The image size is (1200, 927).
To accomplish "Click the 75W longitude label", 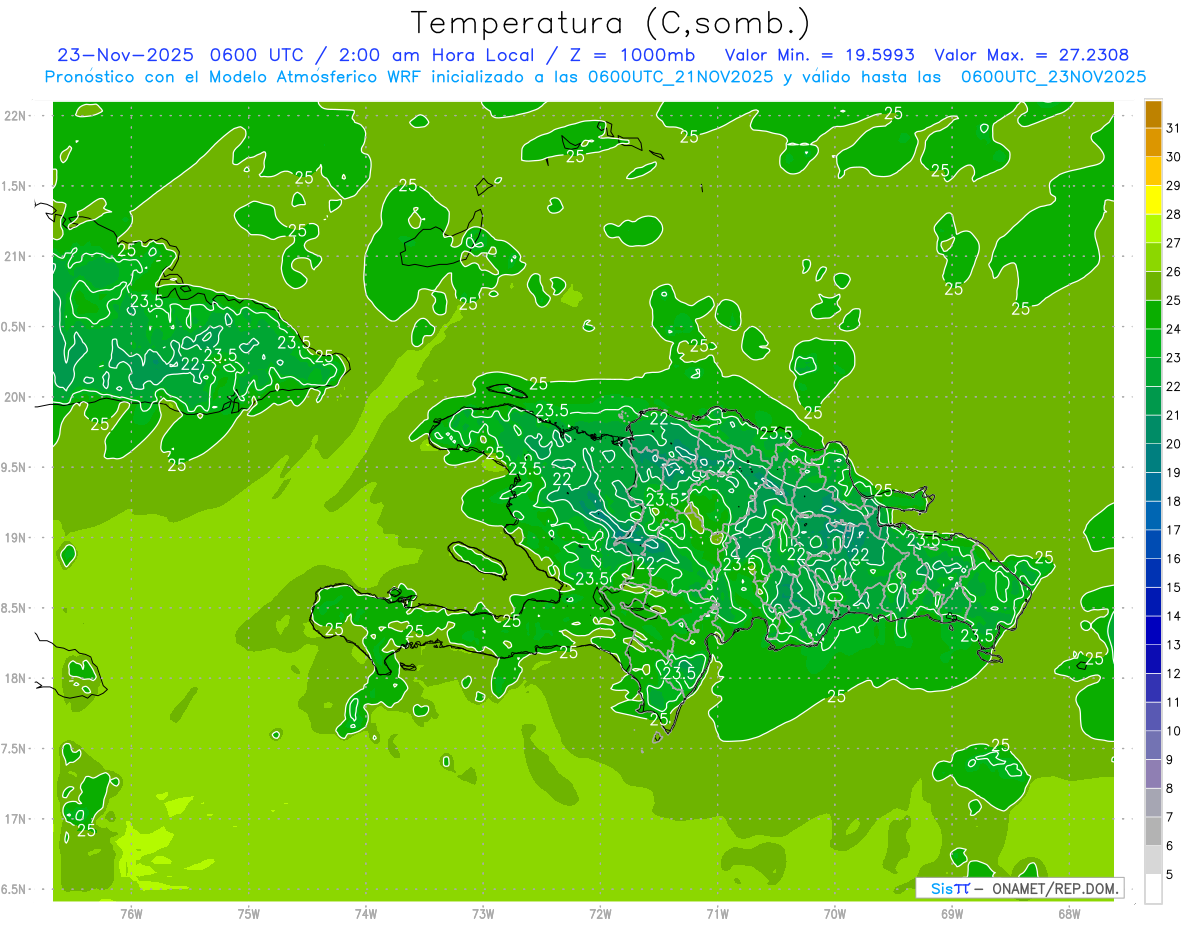I will pyautogui.click(x=249, y=914).
